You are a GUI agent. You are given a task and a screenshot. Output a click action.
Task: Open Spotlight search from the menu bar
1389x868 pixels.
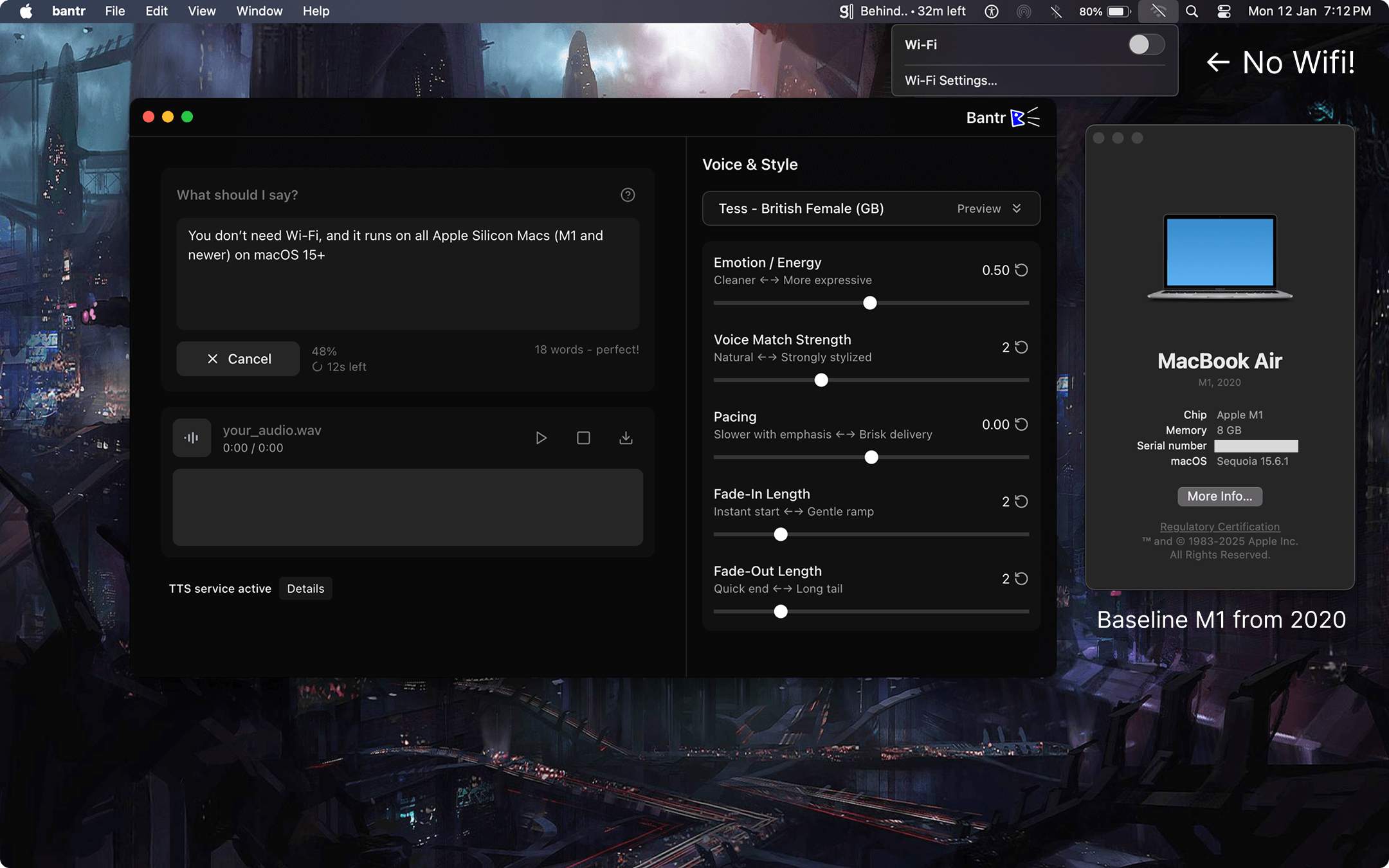[x=1192, y=11]
